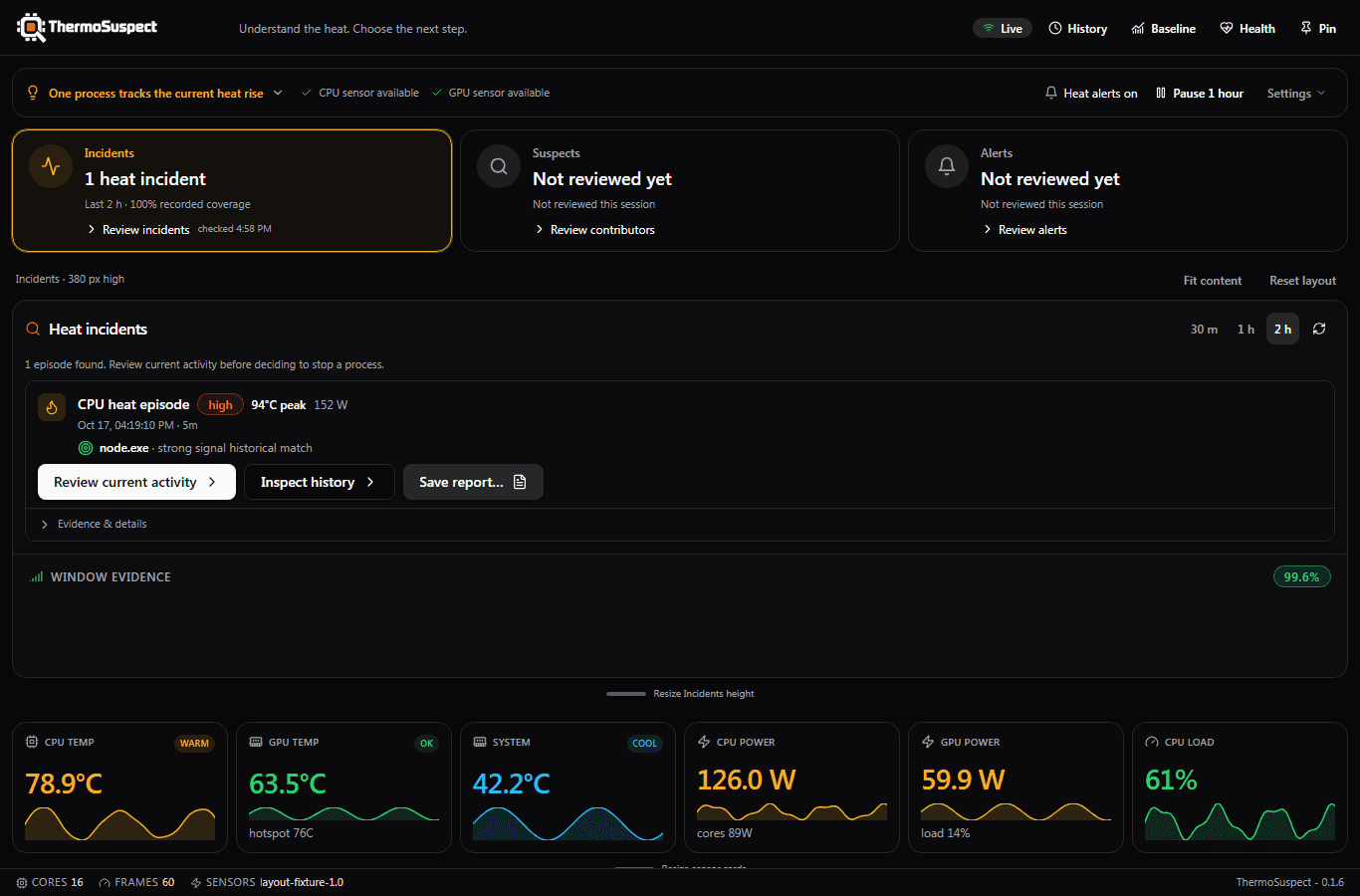Viewport: 1360px width, 896px height.
Task: Click the pulse icon on the Incidents card
Action: 51,166
